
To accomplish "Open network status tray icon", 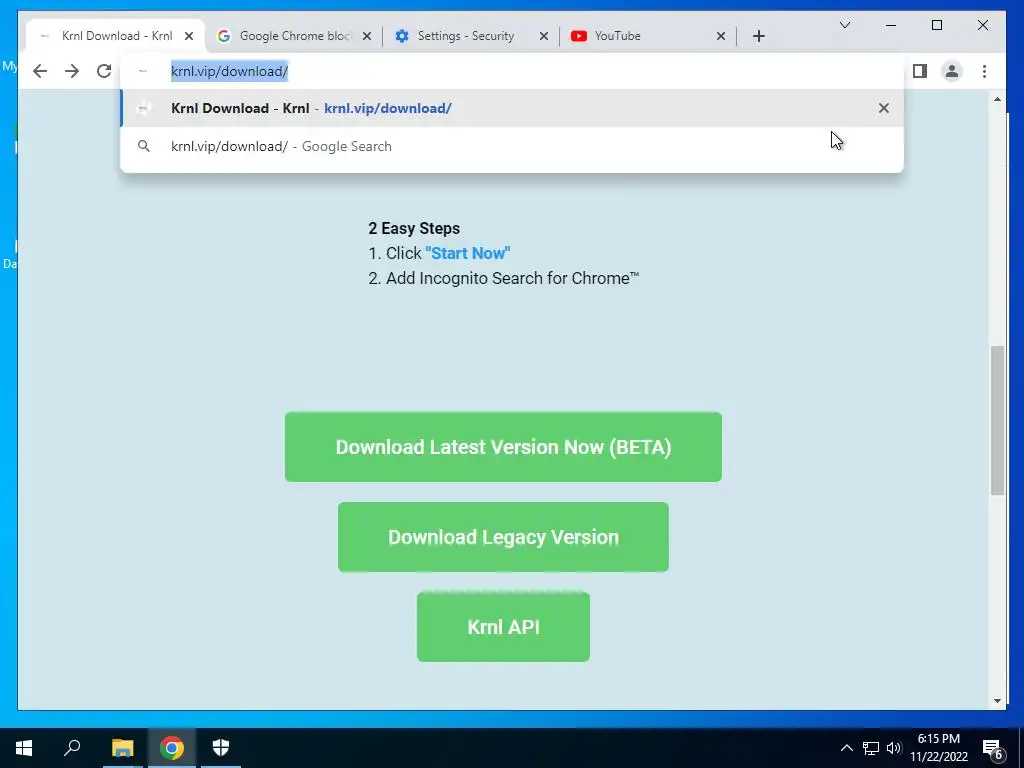I will (871, 748).
